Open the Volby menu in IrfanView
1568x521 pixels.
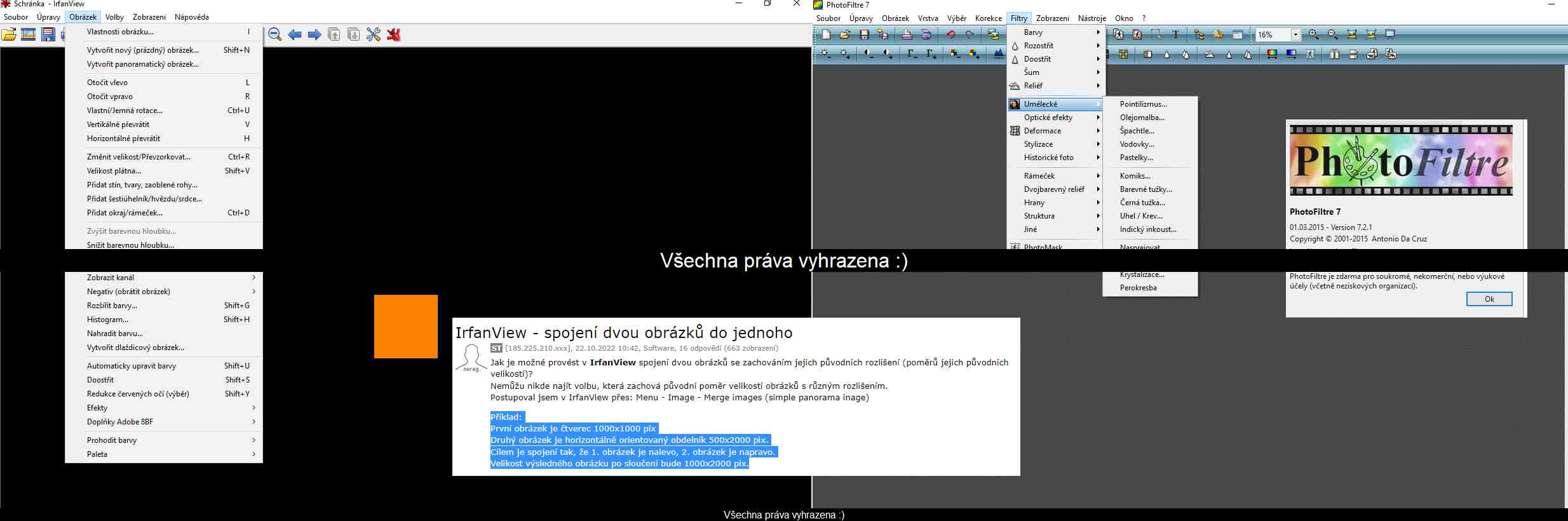click(115, 17)
